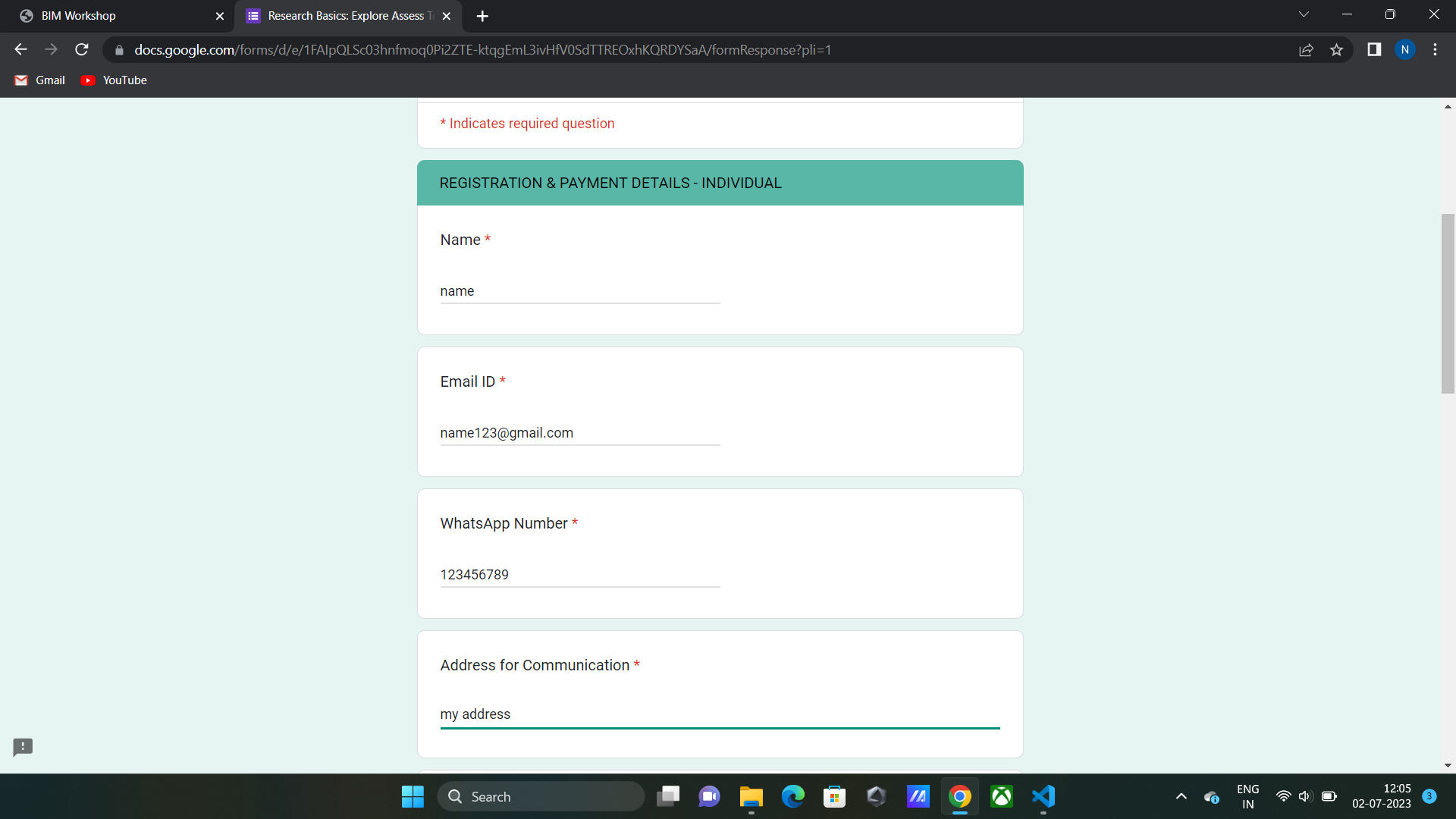
Task: Open the YouTube bookmark
Action: click(x=114, y=80)
